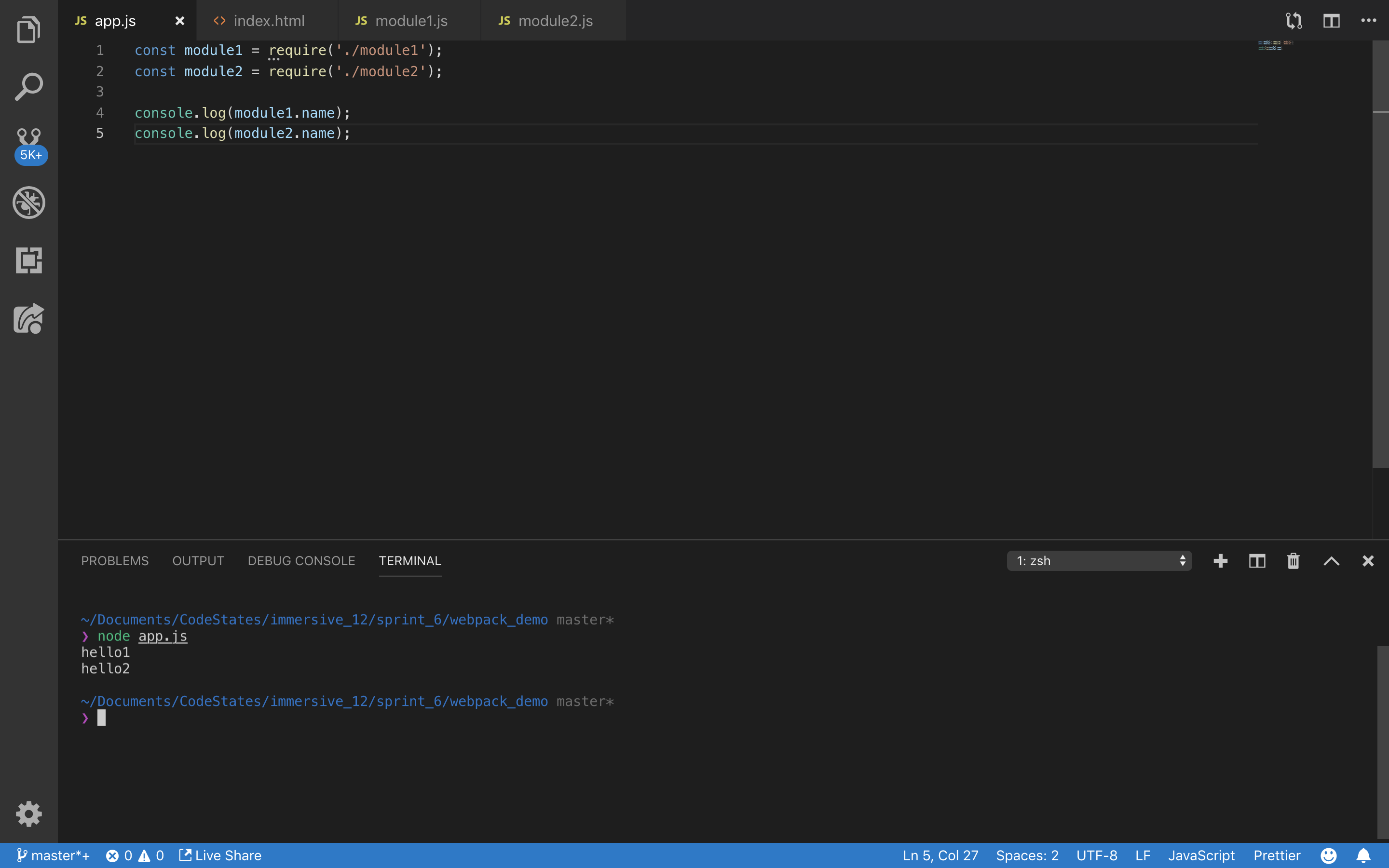The height and width of the screenshot is (868, 1389).
Task: Open the Search sidebar view
Action: [x=29, y=87]
